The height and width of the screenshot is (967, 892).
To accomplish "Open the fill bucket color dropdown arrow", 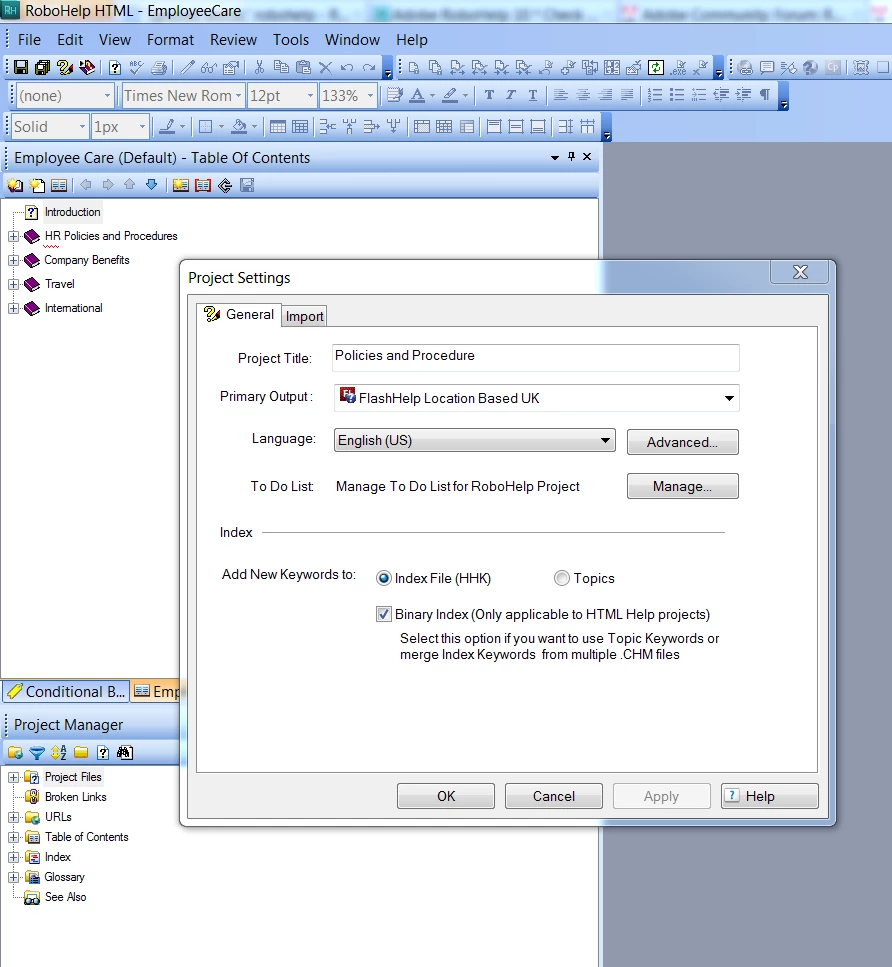I will click(x=254, y=127).
